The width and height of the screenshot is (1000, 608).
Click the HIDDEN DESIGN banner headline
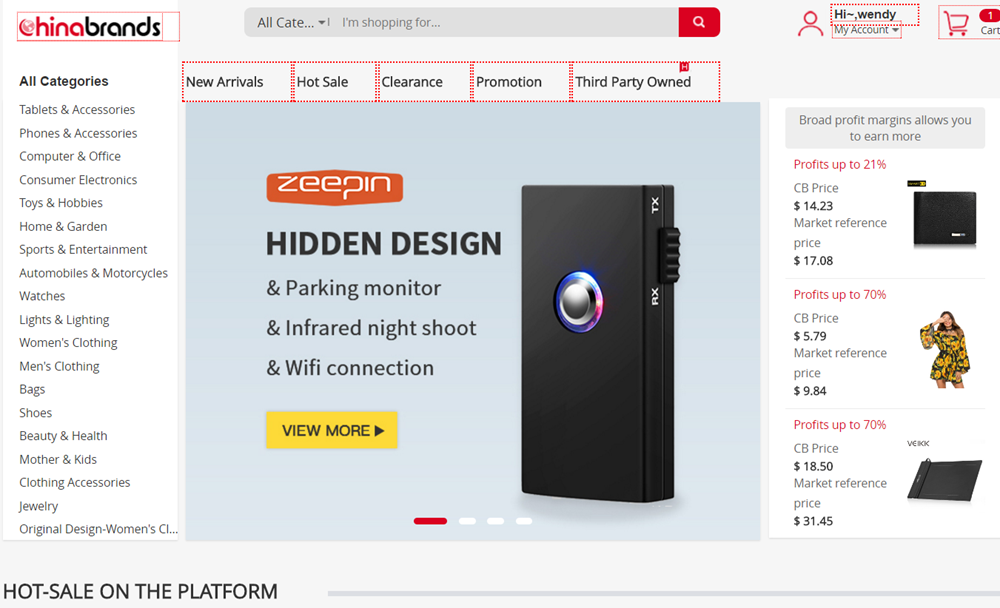point(383,243)
